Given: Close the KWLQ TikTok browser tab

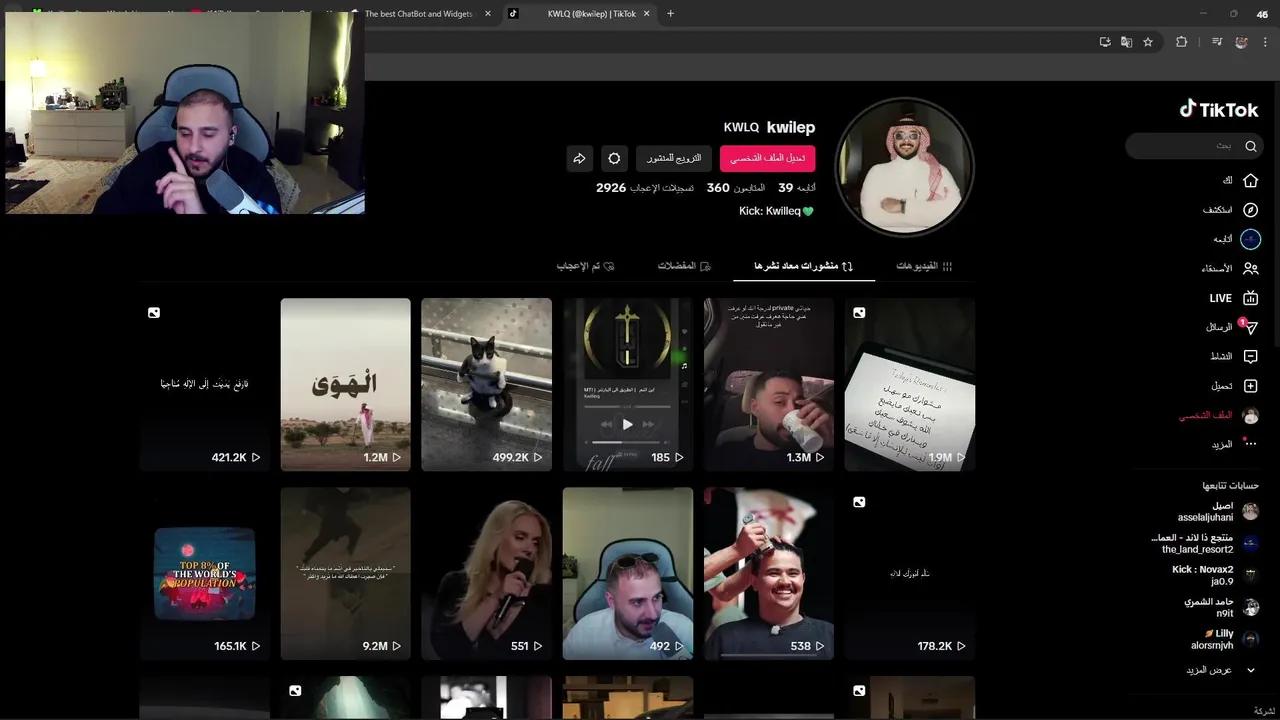Looking at the screenshot, I should point(647,14).
